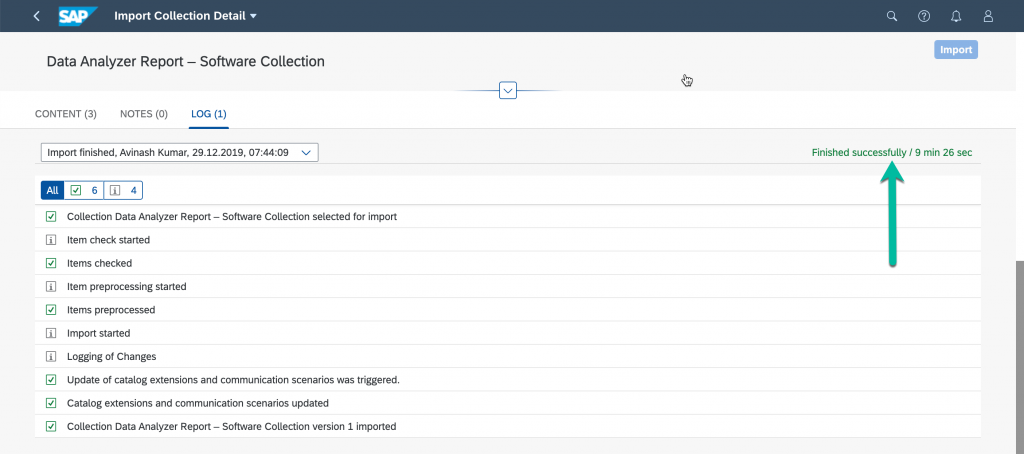Image resolution: width=1024 pixels, height=454 pixels.
Task: Open the notifications bell icon
Action: [956, 16]
